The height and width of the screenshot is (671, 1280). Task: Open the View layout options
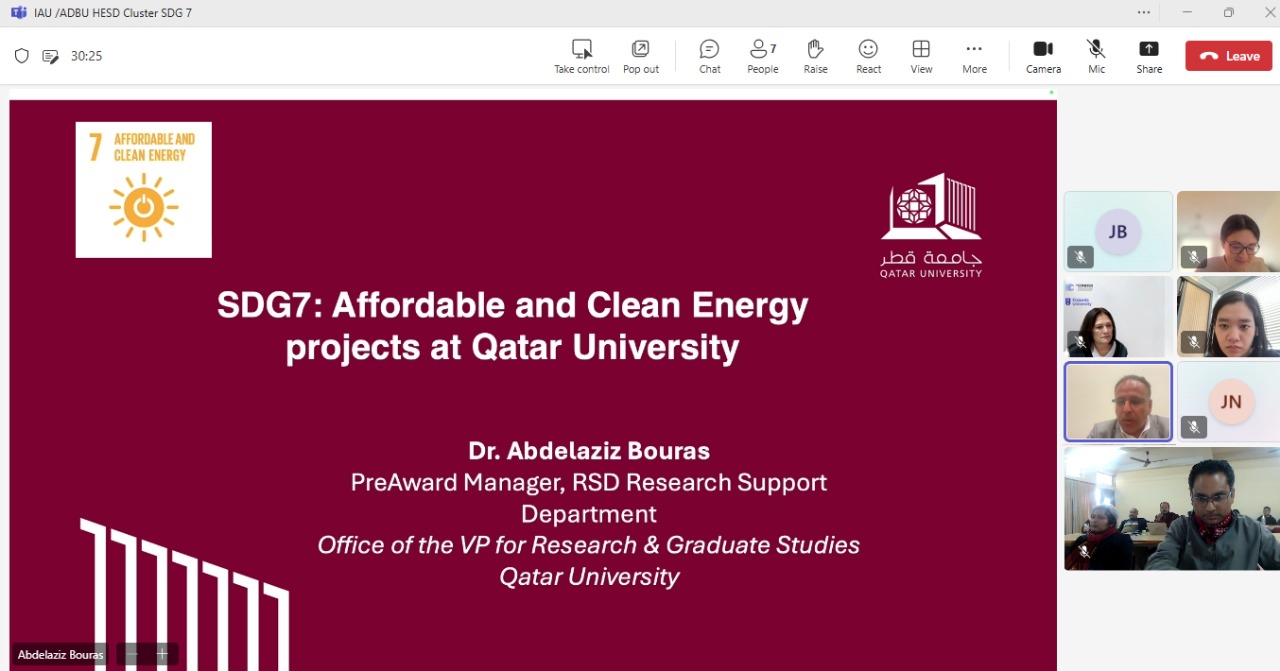[922, 56]
